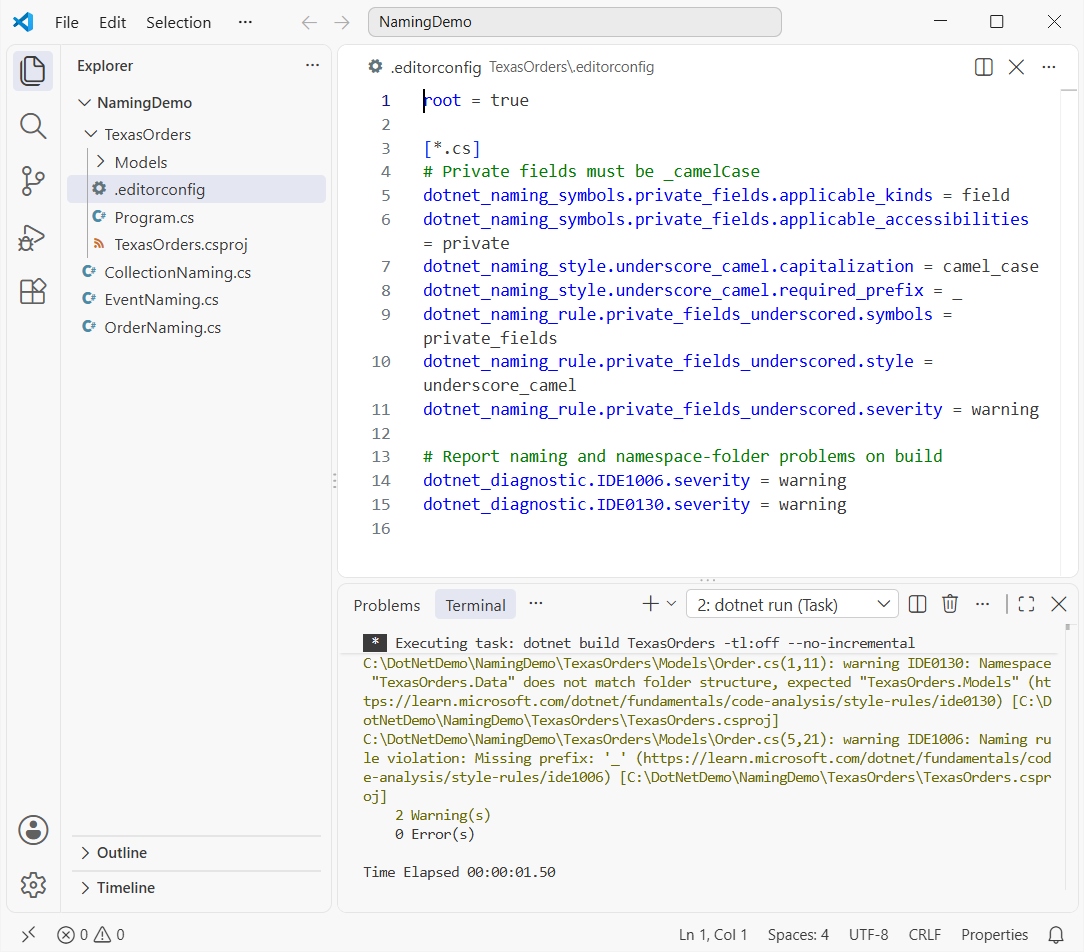1084x952 pixels.
Task: Split the terminal pane
Action: pyautogui.click(x=917, y=604)
